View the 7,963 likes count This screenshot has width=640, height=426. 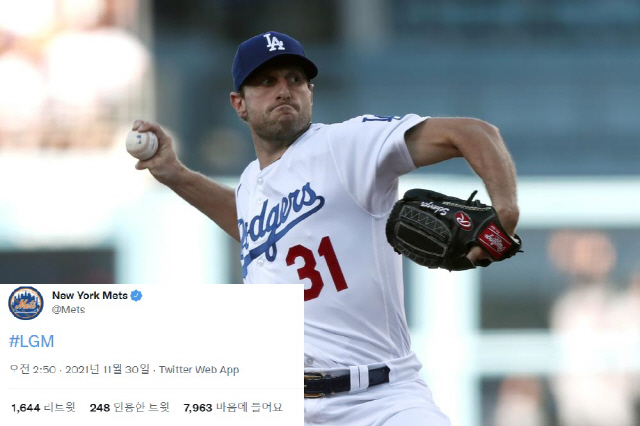coord(233,407)
